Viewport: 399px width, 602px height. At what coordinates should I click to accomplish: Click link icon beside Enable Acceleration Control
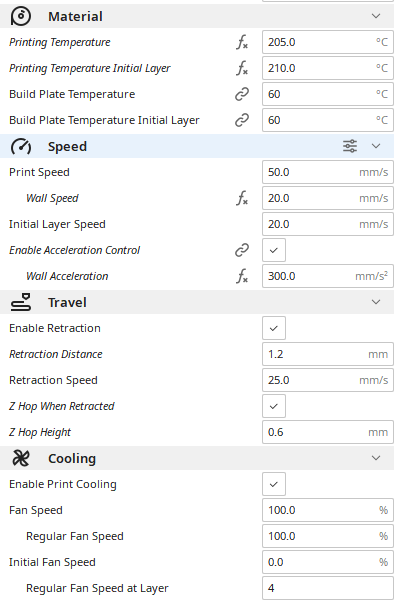coord(242,250)
